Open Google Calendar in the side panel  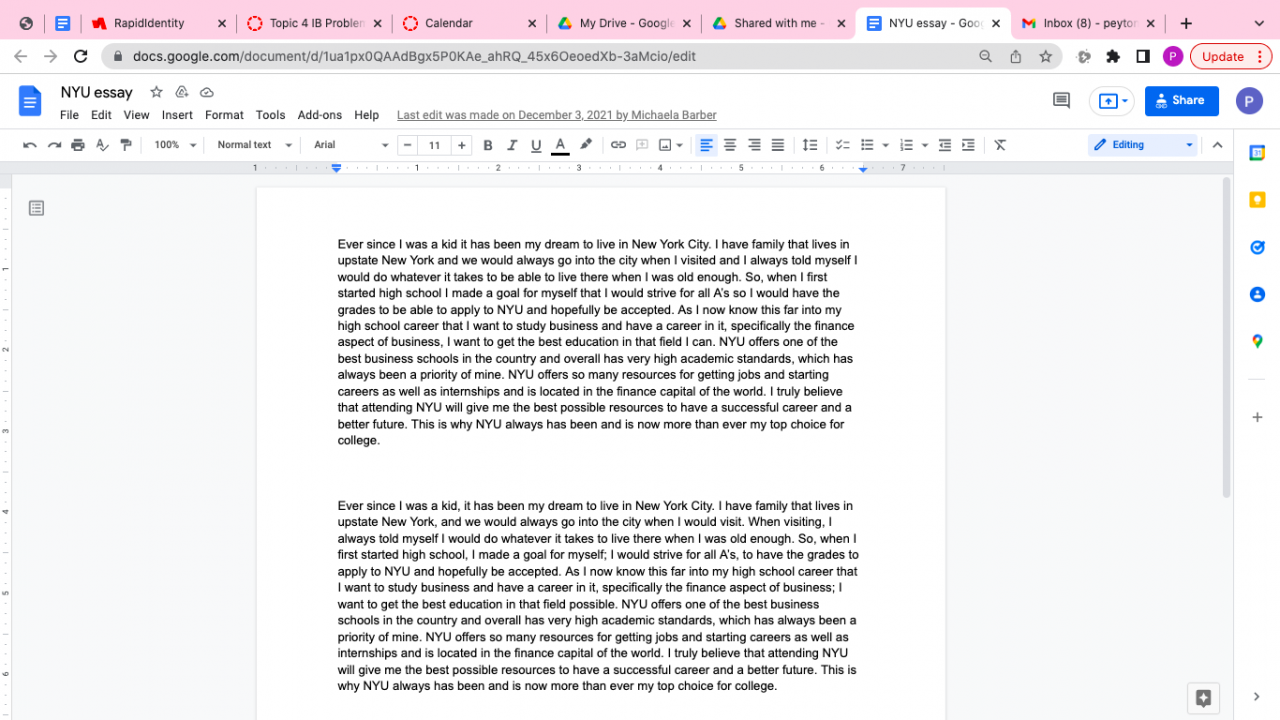coord(1257,153)
